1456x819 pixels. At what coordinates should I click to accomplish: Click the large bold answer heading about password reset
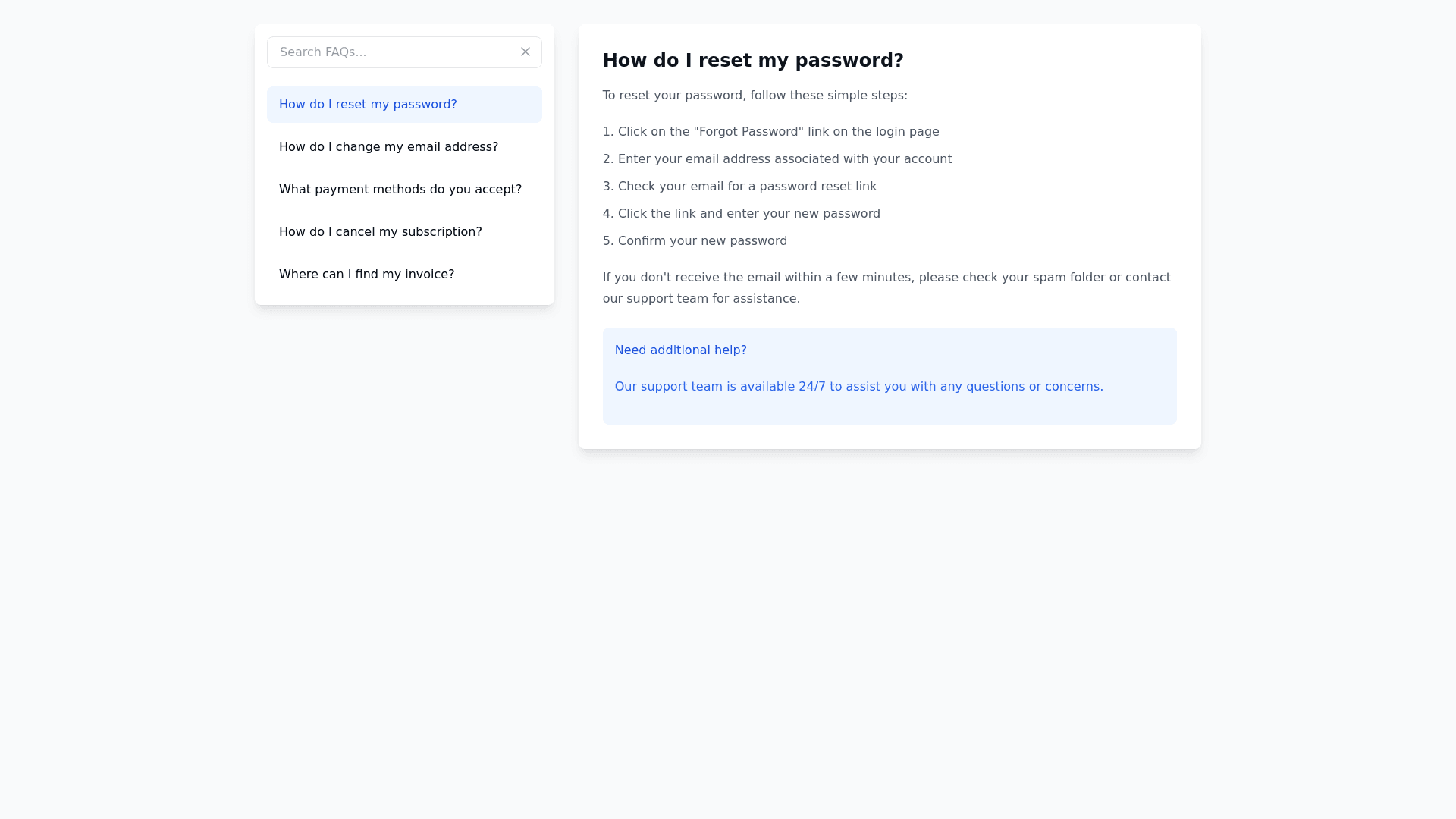pos(753,61)
